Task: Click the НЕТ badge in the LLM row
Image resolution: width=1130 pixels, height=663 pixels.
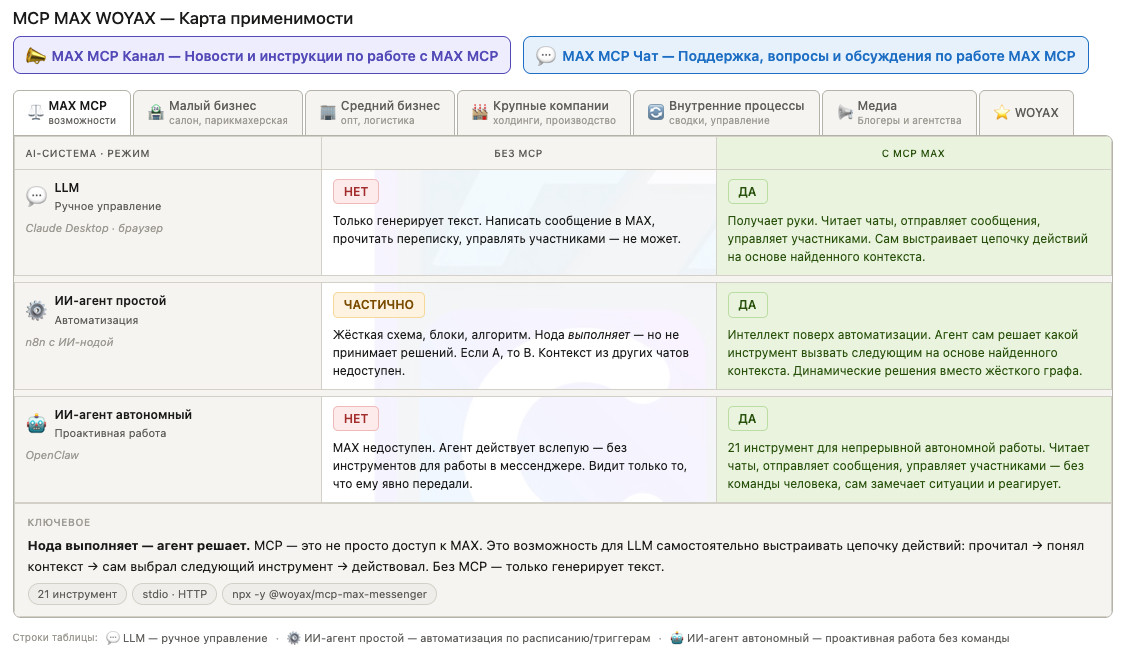Action: [x=356, y=192]
